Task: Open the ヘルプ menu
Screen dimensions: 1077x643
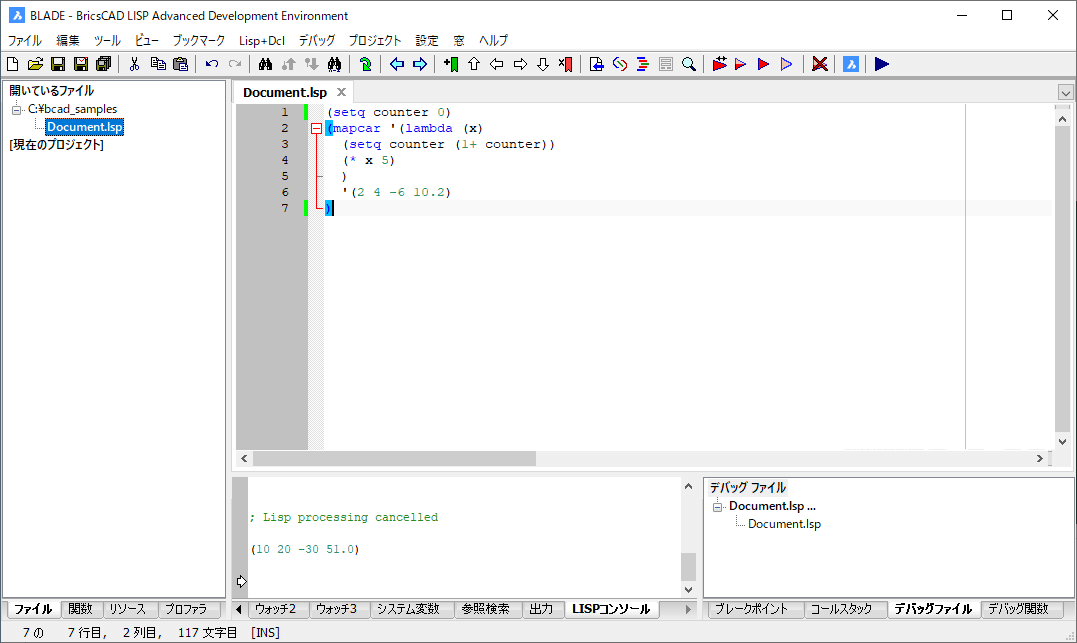Action: pos(493,41)
